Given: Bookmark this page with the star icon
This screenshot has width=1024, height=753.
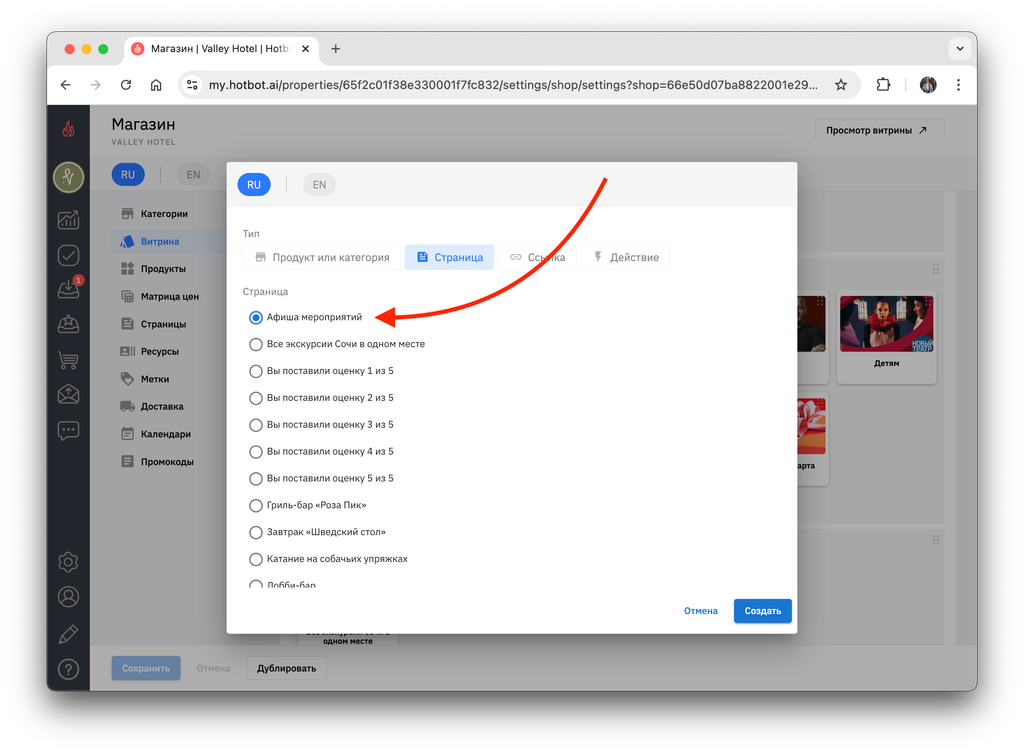Looking at the screenshot, I should (840, 85).
